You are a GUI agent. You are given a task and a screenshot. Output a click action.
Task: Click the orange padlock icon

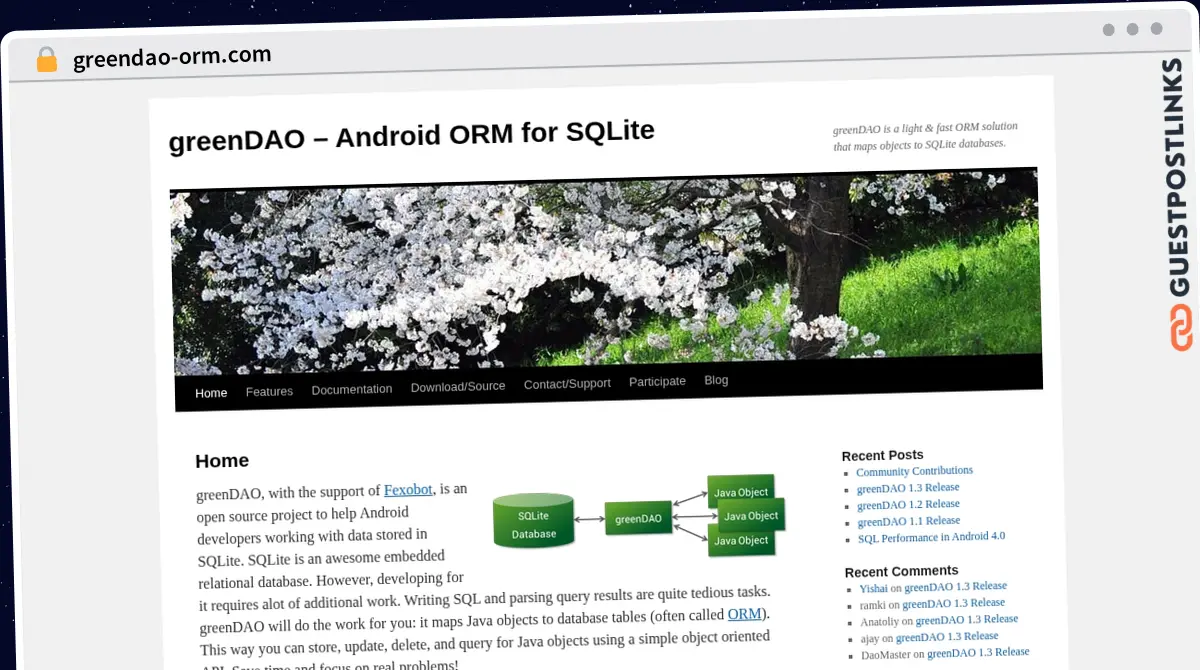[x=46, y=60]
